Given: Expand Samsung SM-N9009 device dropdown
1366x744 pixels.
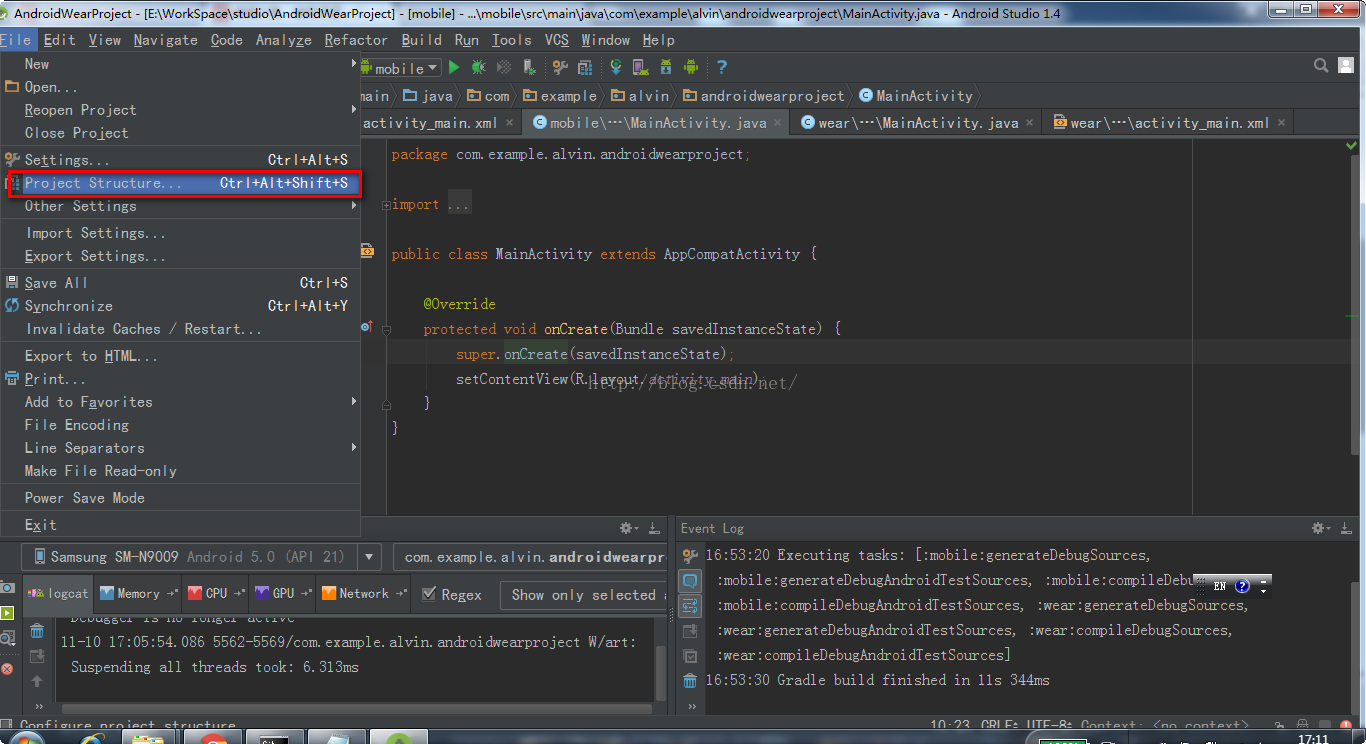Looking at the screenshot, I should (370, 557).
